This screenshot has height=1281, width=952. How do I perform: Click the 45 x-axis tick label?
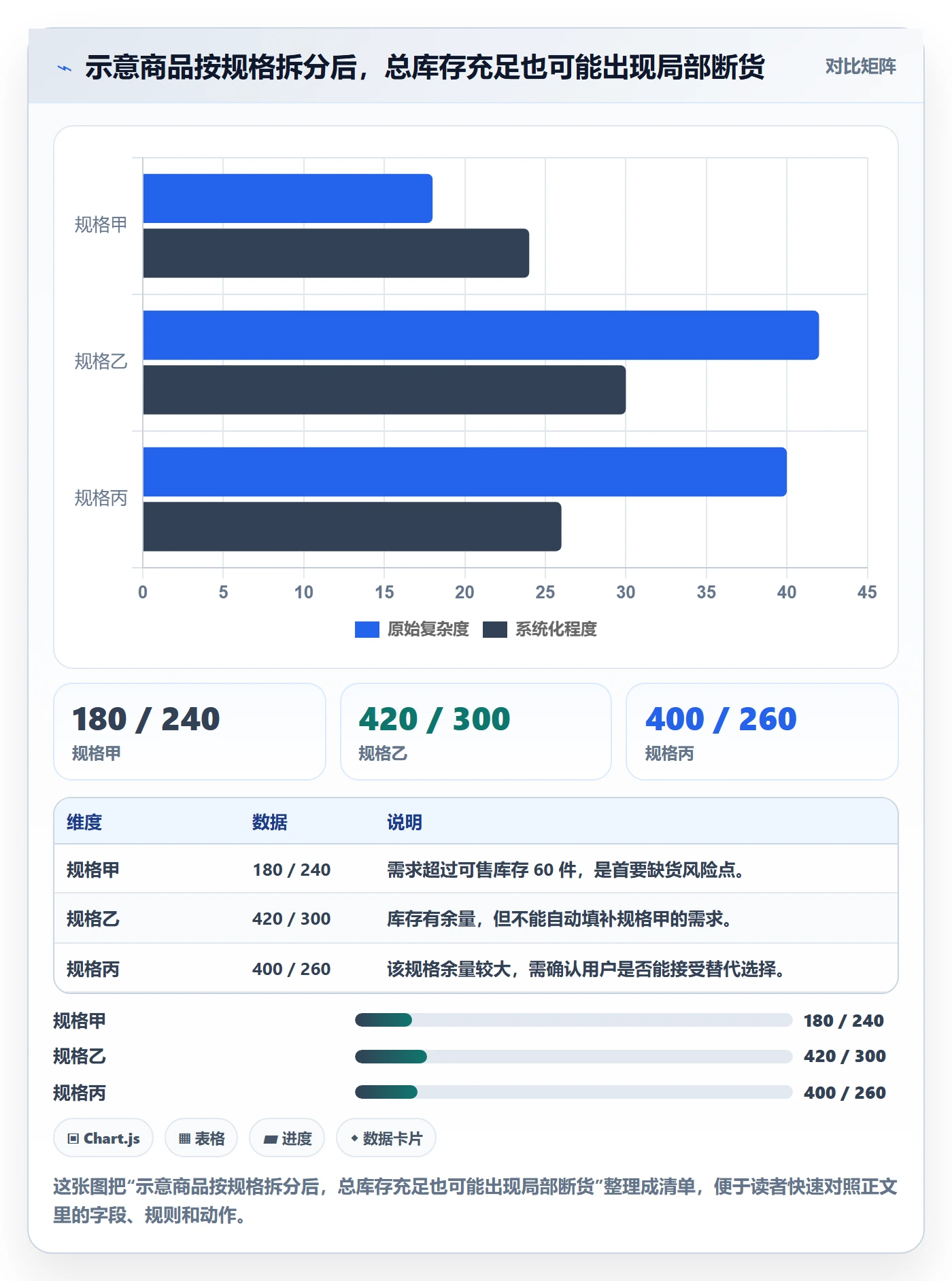[x=867, y=592]
